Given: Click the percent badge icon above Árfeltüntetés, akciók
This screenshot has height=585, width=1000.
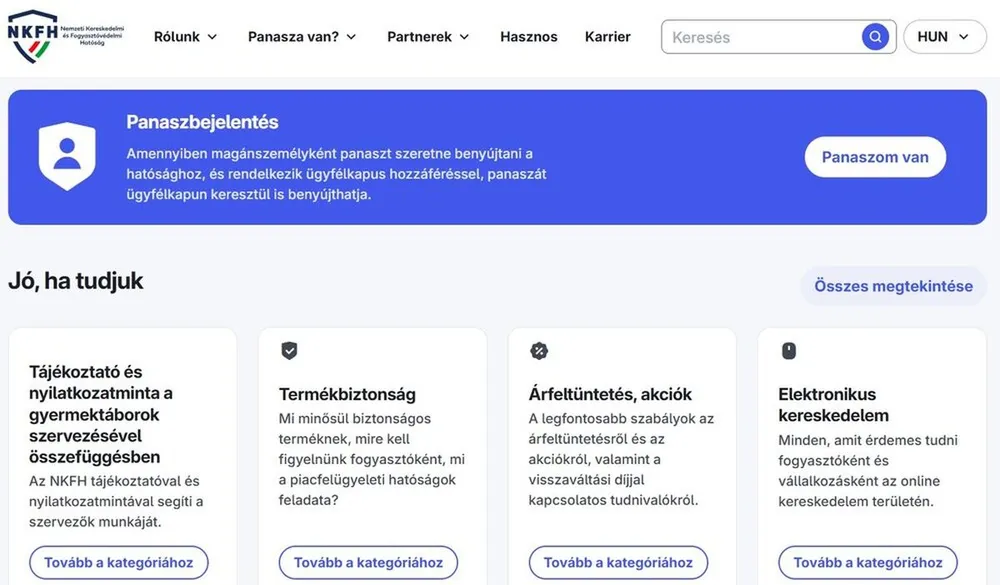Looking at the screenshot, I should (539, 350).
